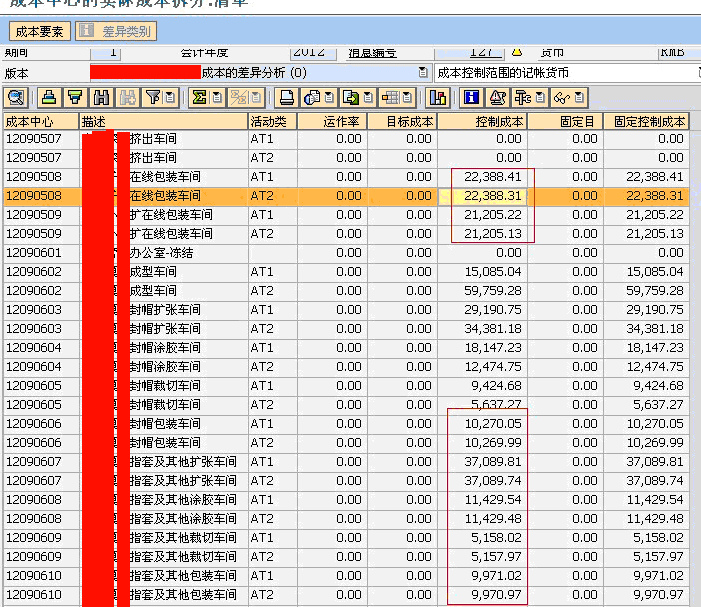
Task: Click the Find binoculars icon
Action: click(101, 97)
